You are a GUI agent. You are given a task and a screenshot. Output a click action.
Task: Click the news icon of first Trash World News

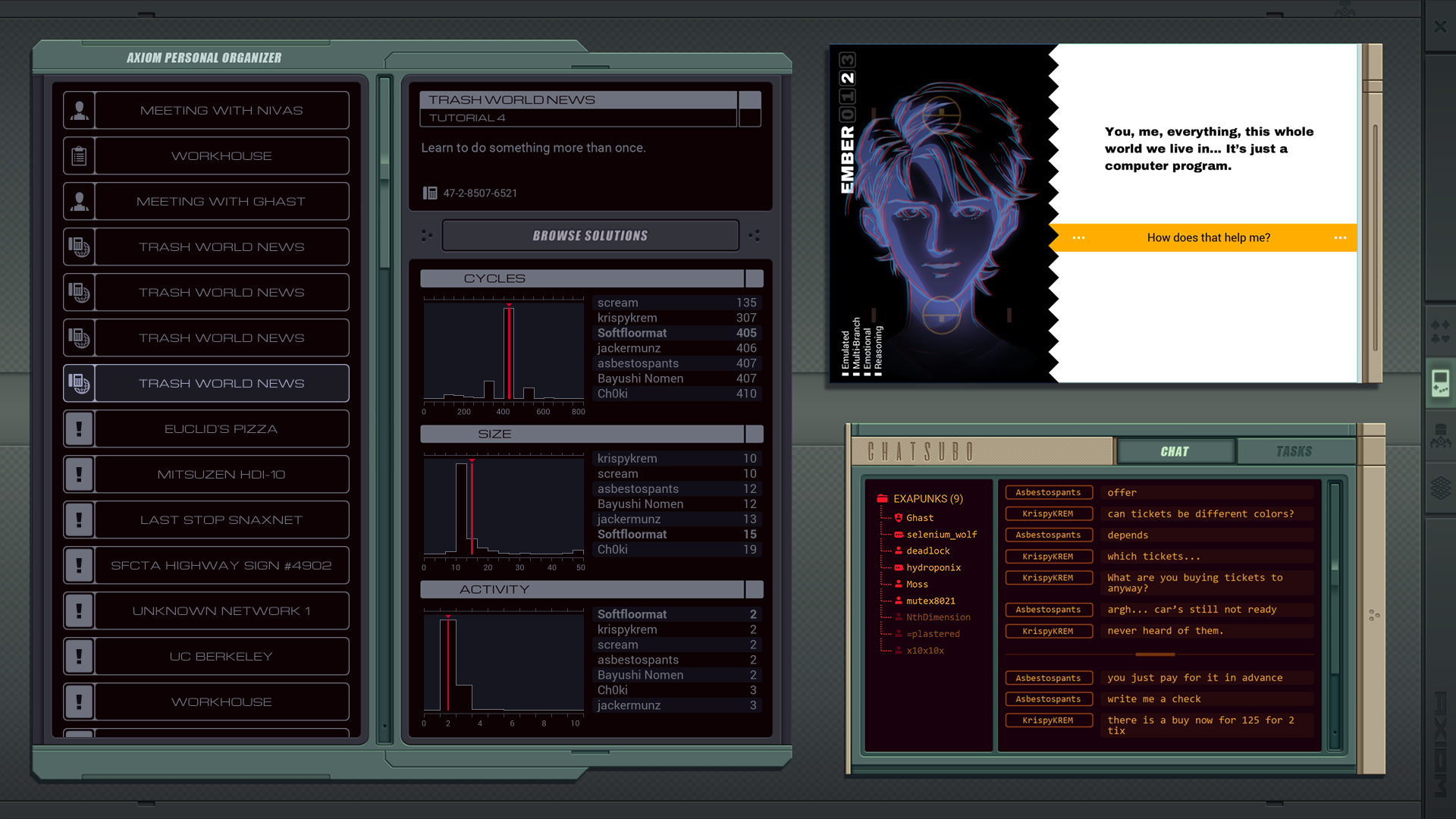pyautogui.click(x=79, y=247)
